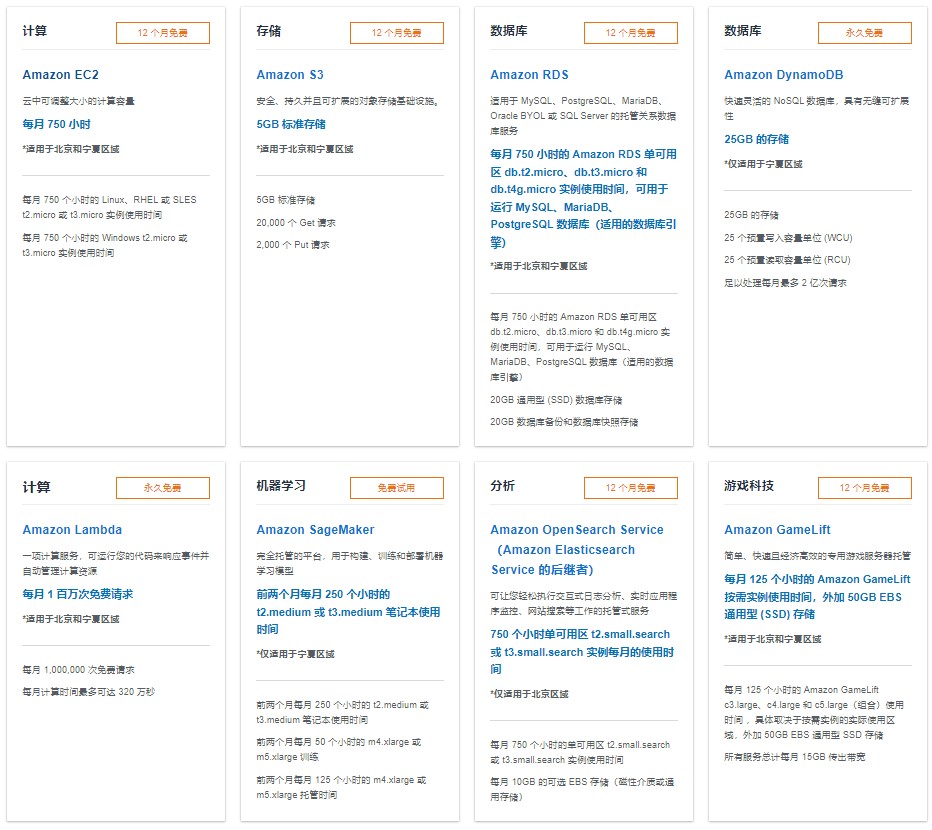Screen dimensions: 932x830
Task: Click the blue RDS 单可用区 offer summary
Action: [584, 198]
